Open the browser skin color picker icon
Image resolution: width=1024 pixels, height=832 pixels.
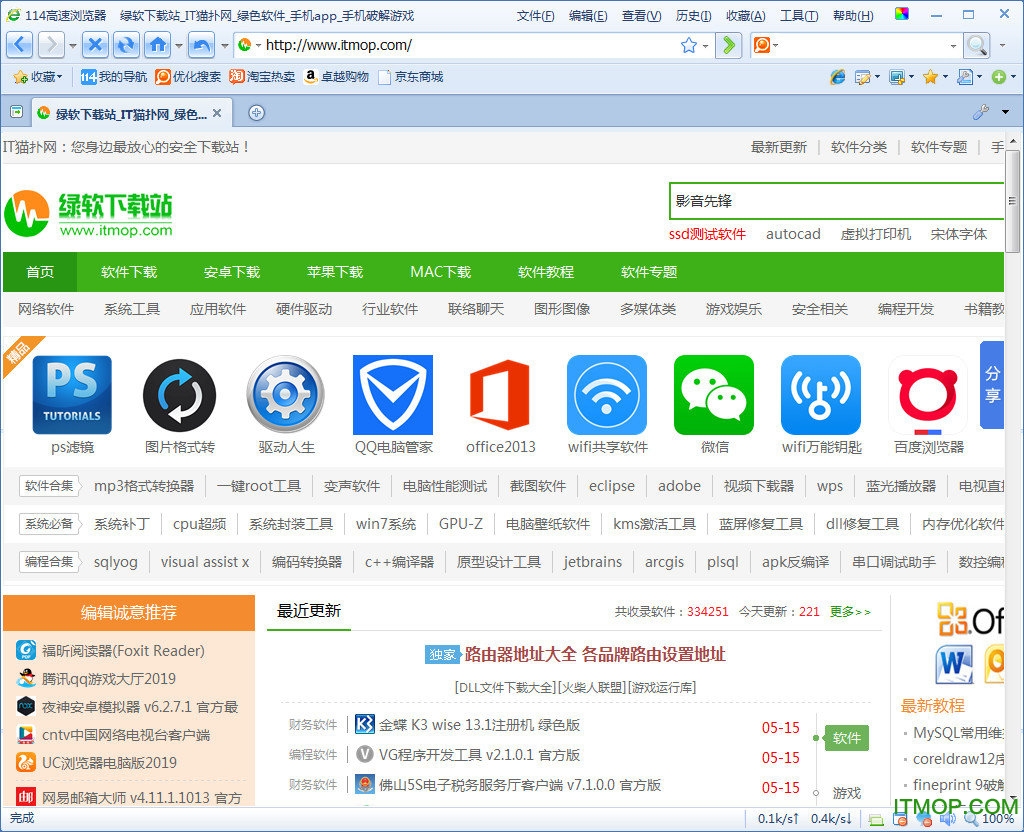902,14
